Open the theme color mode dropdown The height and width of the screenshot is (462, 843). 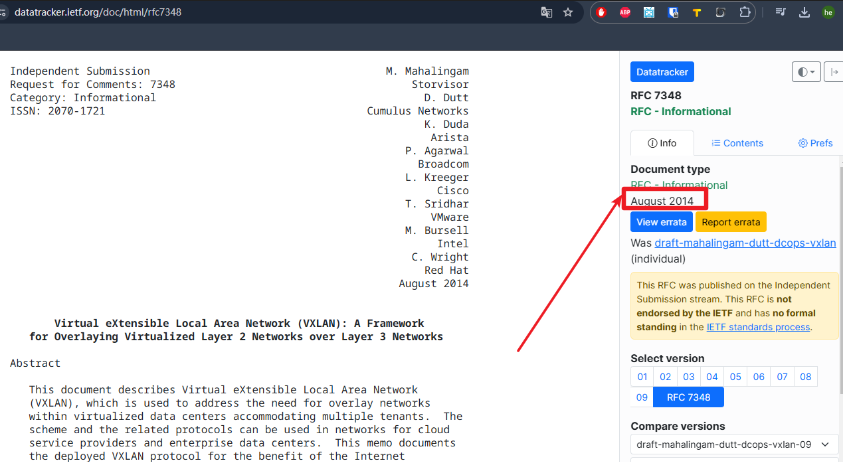pyautogui.click(x=806, y=72)
